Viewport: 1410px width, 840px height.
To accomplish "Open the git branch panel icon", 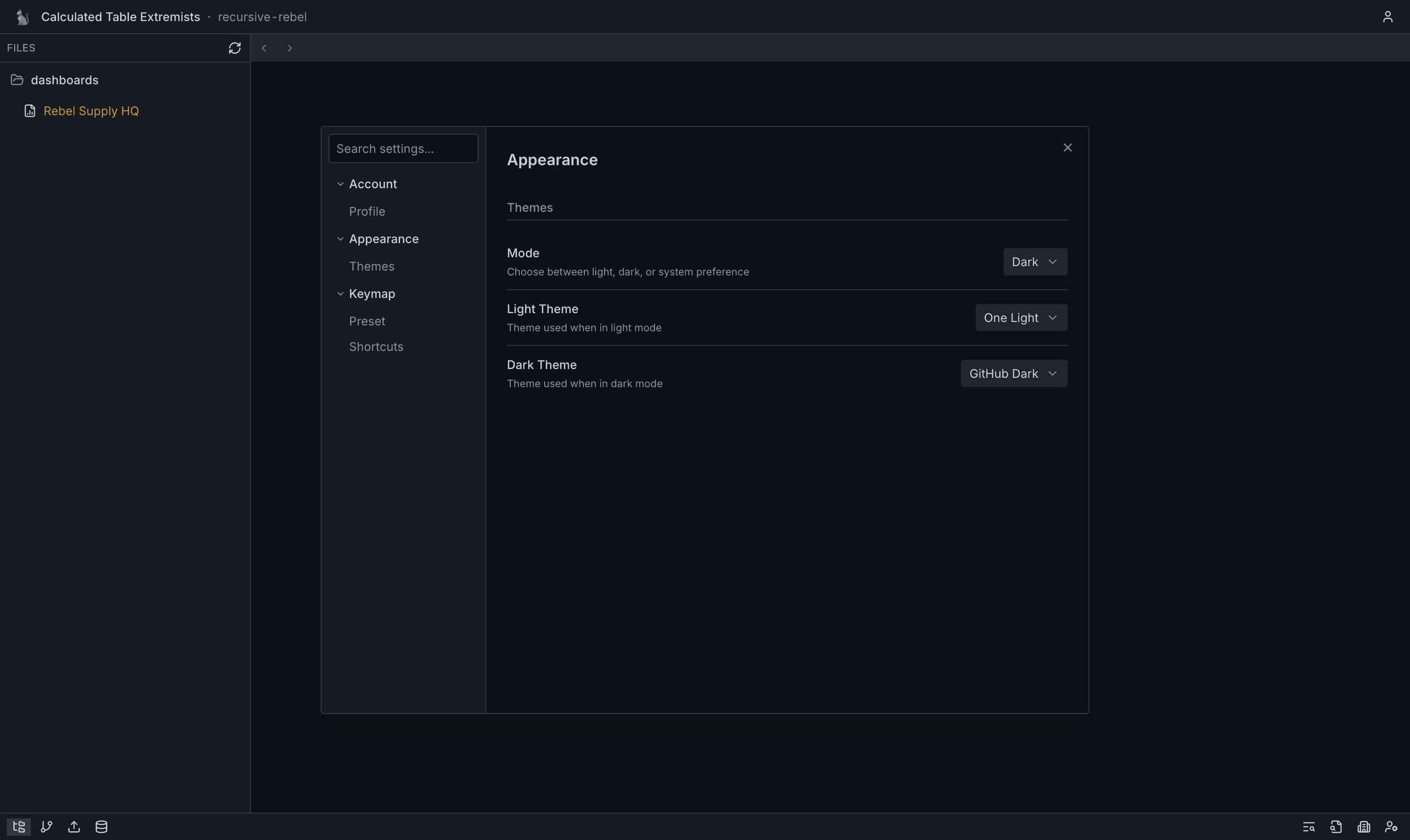I will [47, 826].
